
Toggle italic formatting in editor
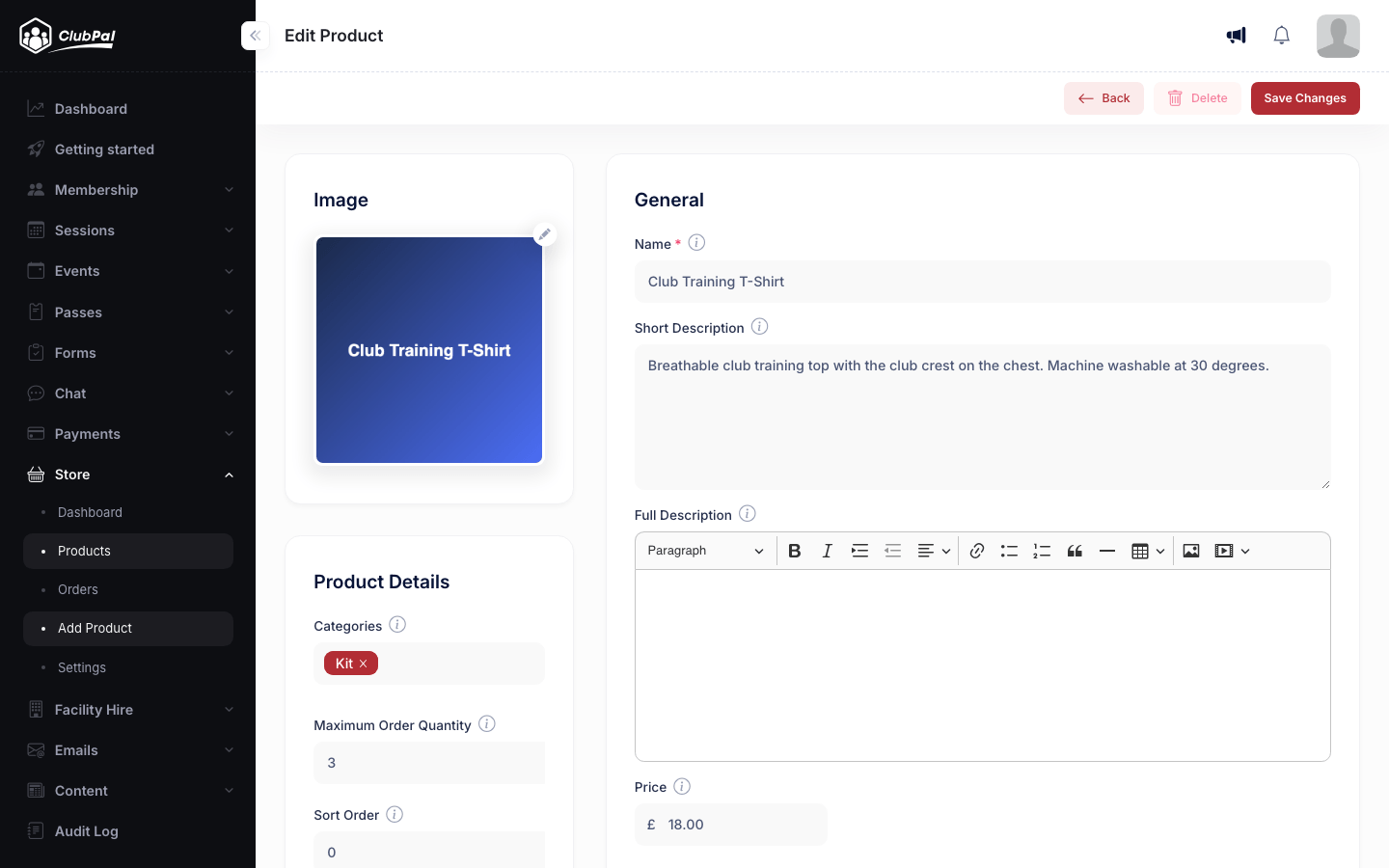[x=827, y=551]
